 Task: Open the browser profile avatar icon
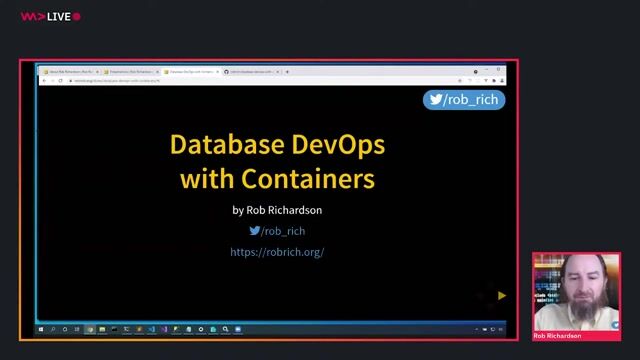click(x=502, y=81)
